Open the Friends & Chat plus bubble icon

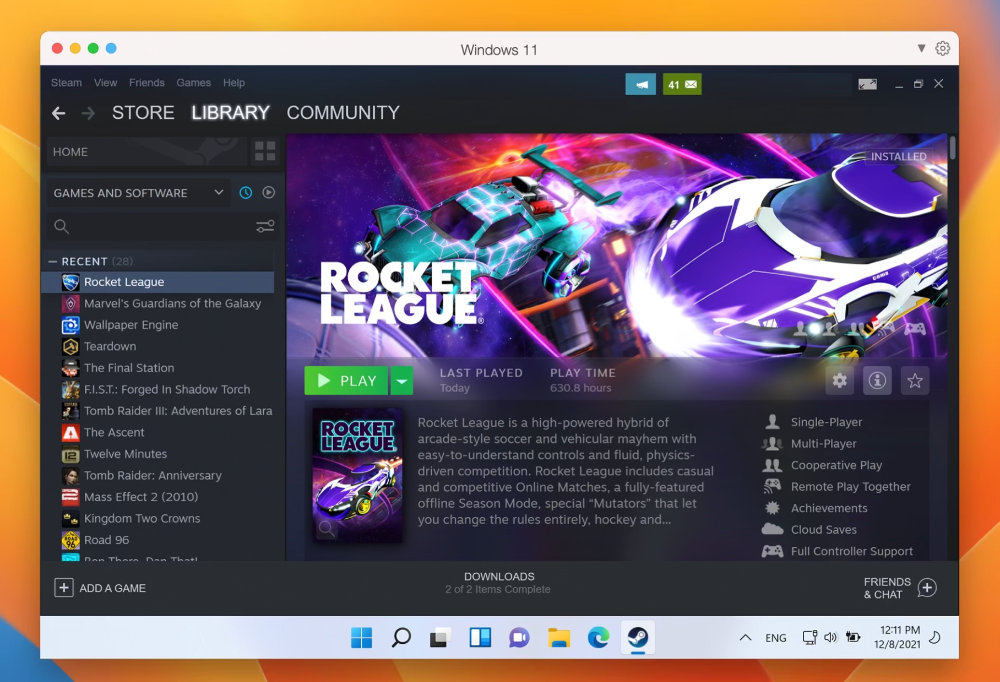[927, 588]
